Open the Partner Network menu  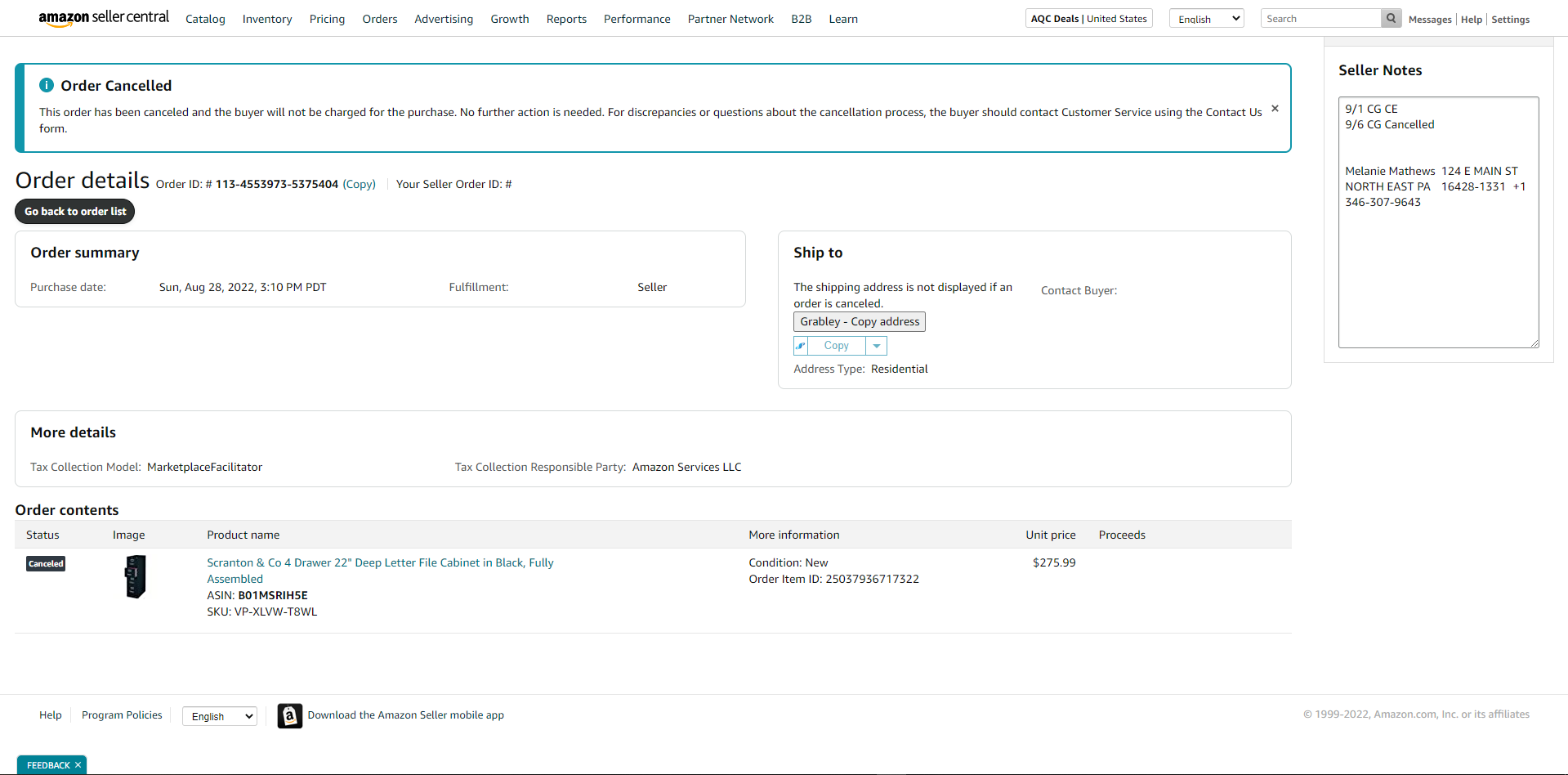coord(730,19)
